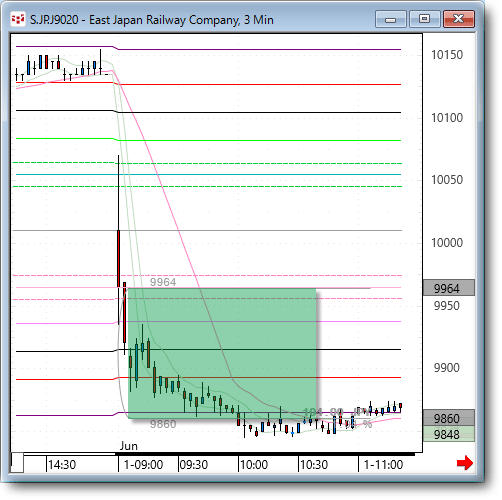Click the 9900 price scale label
The height and width of the screenshot is (500, 502).
(x=447, y=368)
